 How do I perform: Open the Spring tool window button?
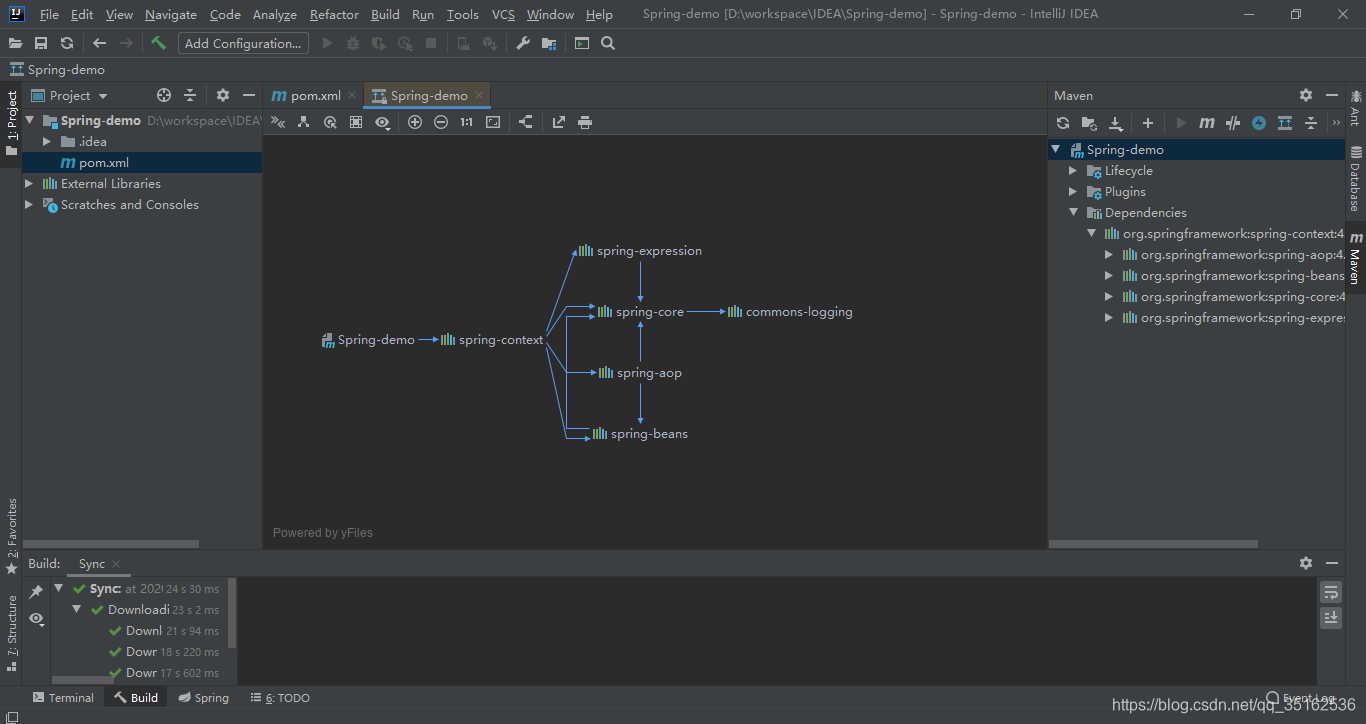tap(204, 697)
